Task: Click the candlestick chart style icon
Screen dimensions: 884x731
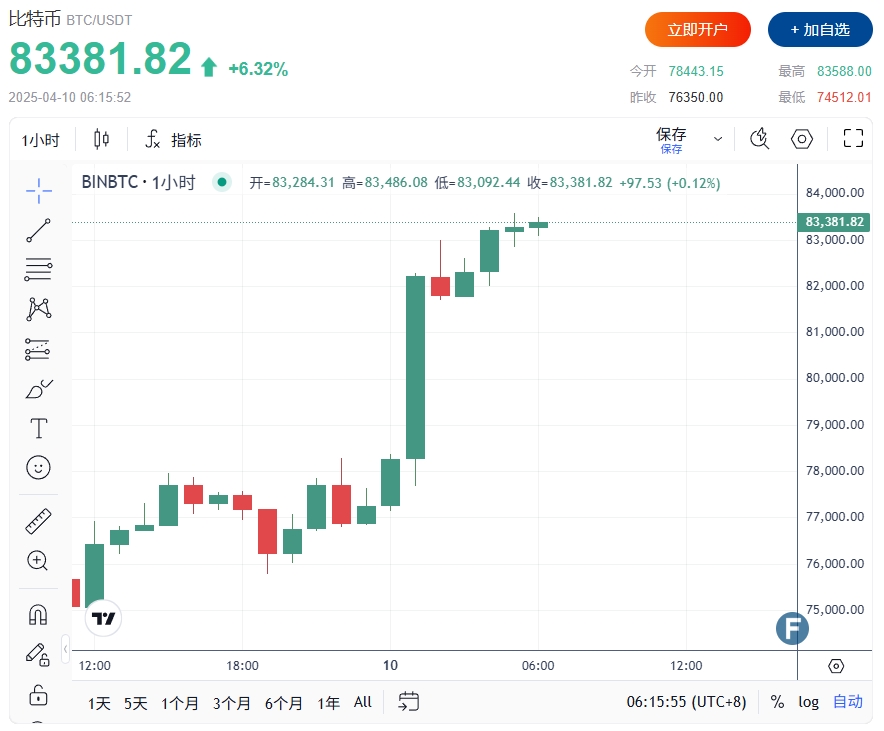Action: 101,139
